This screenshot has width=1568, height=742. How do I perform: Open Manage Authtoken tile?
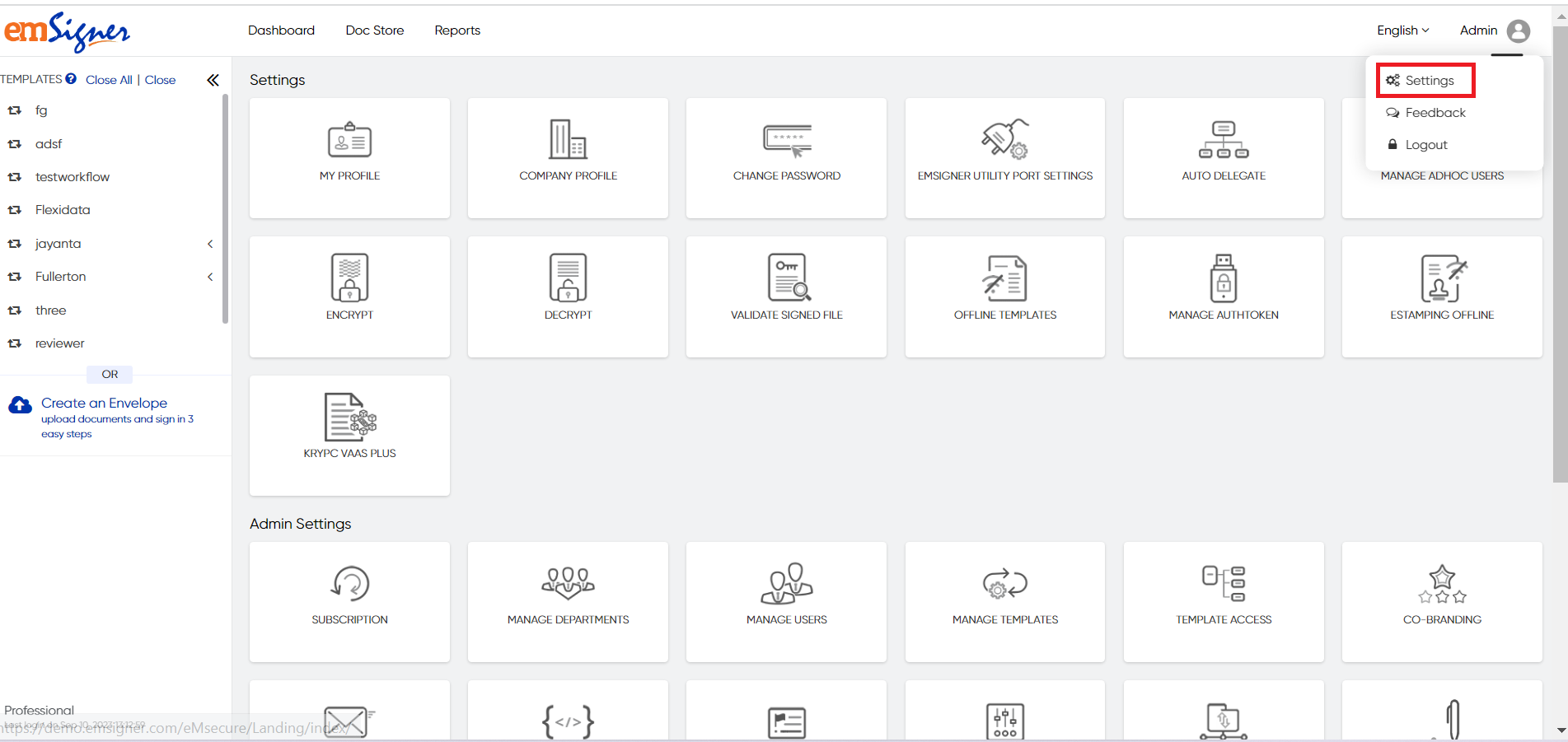pos(1223,278)
